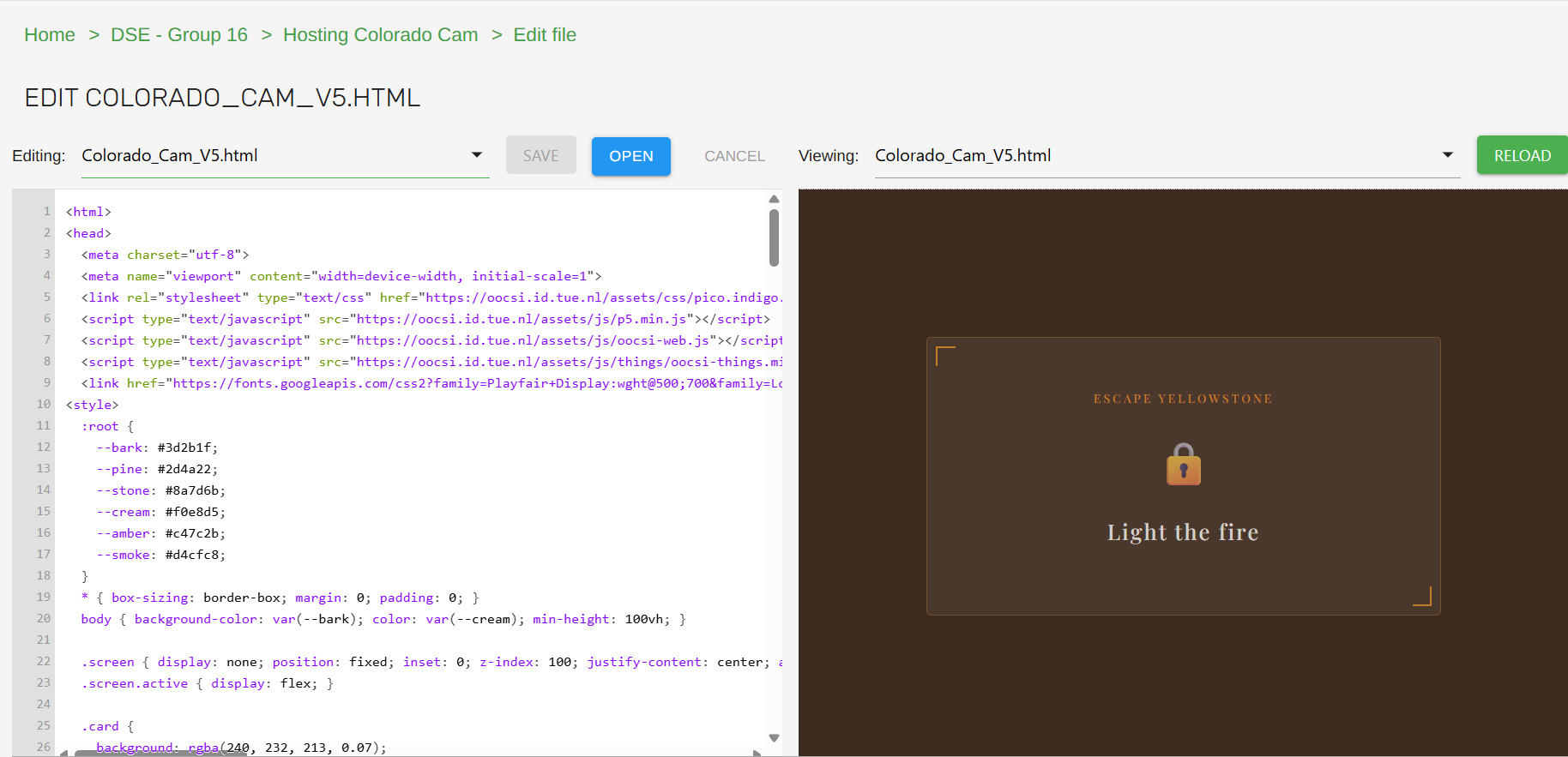This screenshot has height=757, width=1568.
Task: Click the background: rgba(240, 232, 213, 0.07) line
Action: (241, 748)
